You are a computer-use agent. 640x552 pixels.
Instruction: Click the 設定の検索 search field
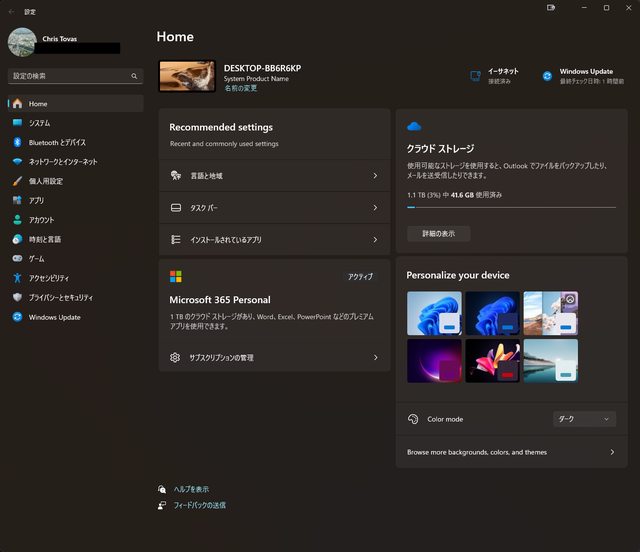(70, 76)
